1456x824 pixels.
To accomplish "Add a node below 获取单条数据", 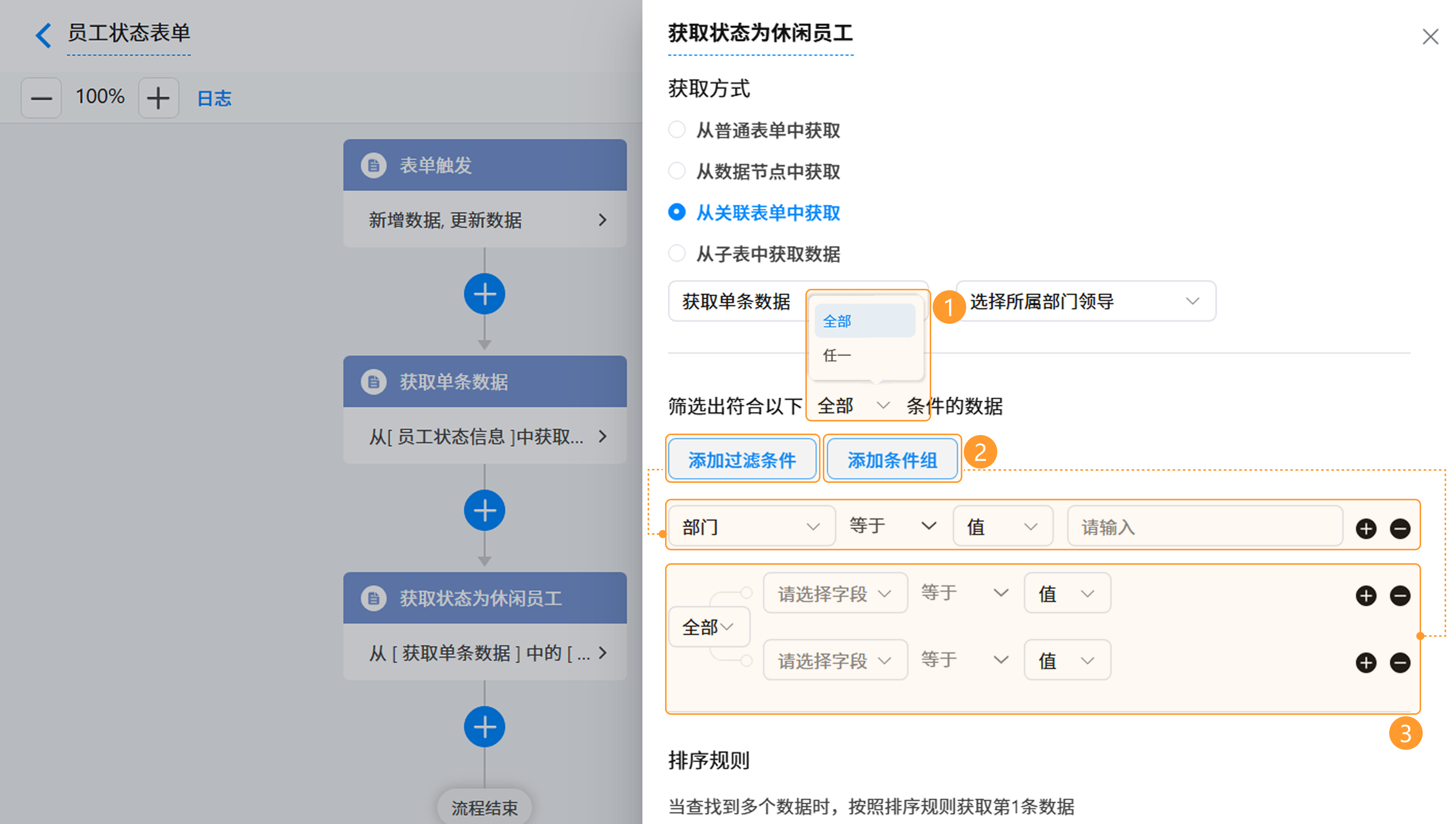I will coord(485,510).
